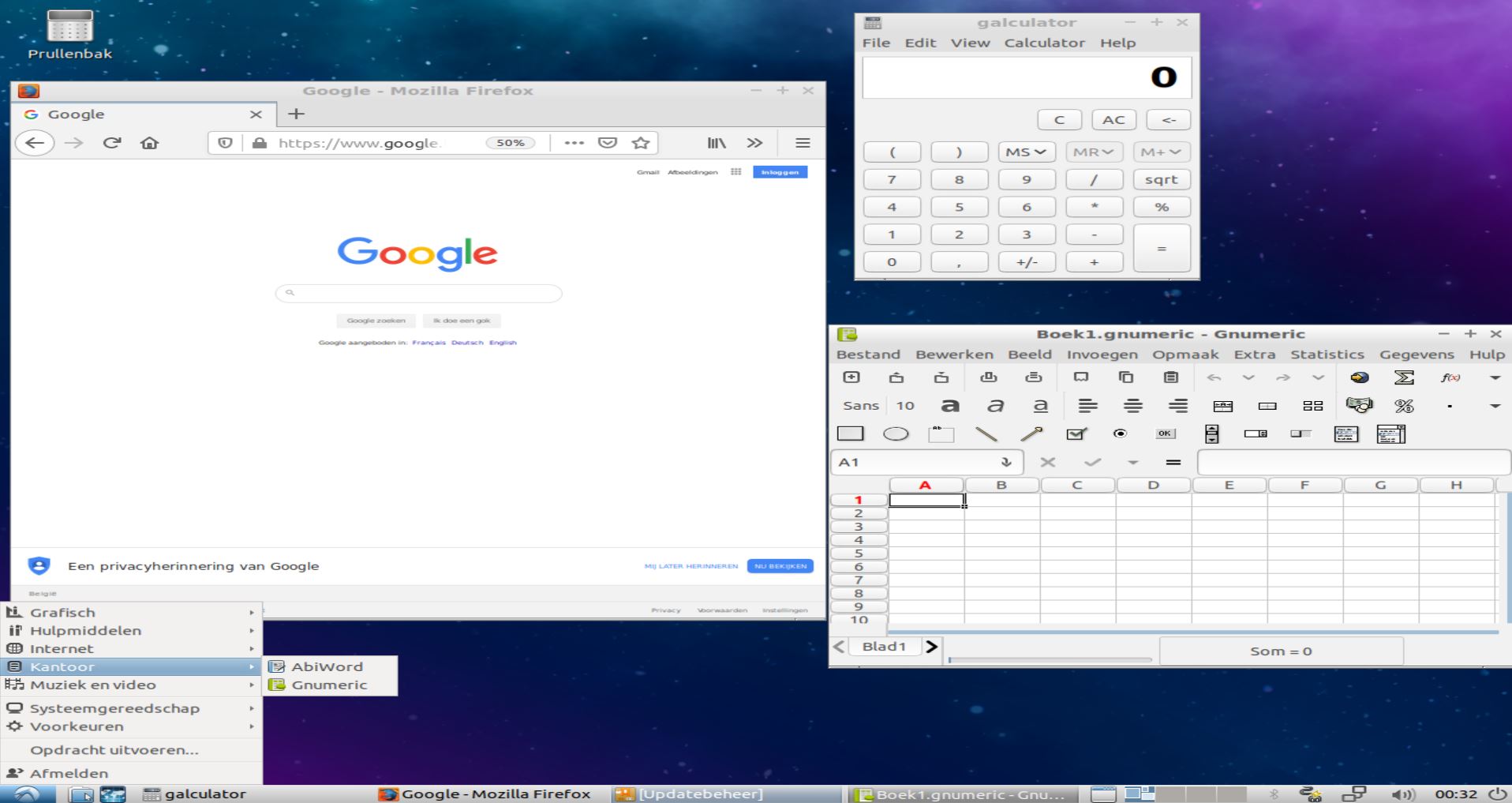1512x803 pixels.
Task: Click Gnumeric's print preview icon
Action: [x=1034, y=377]
